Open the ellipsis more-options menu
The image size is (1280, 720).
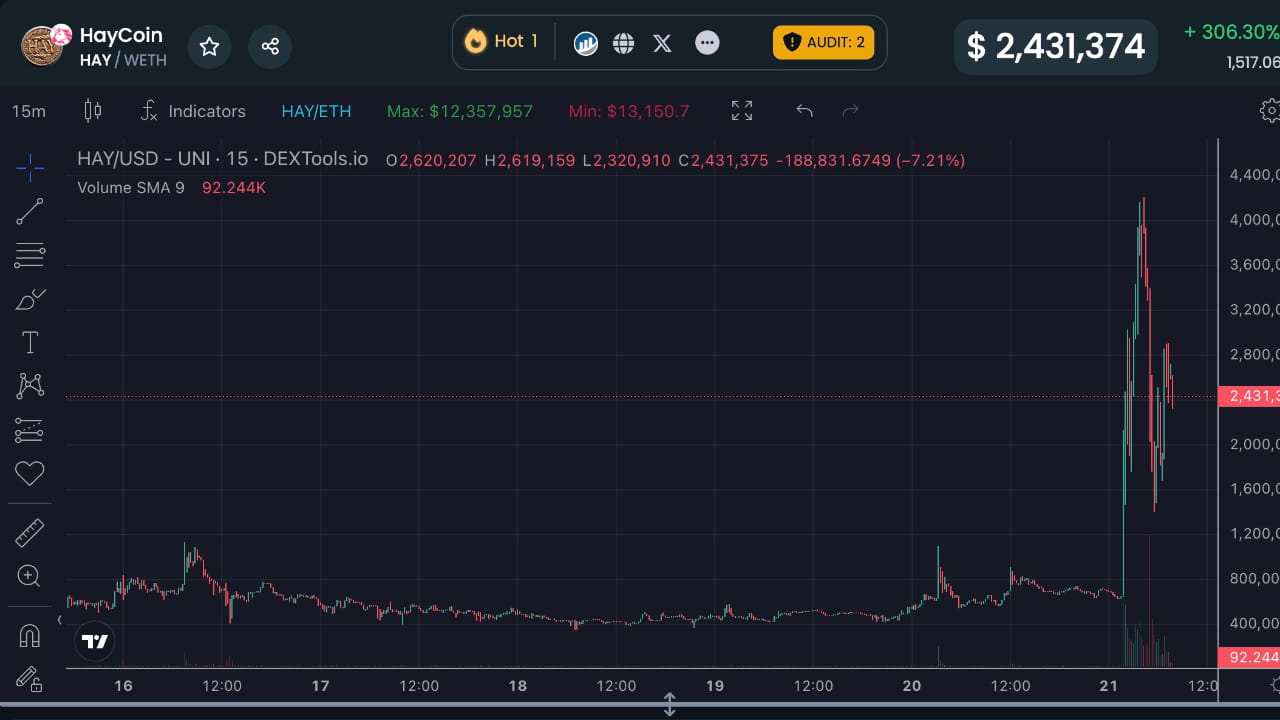(x=707, y=42)
